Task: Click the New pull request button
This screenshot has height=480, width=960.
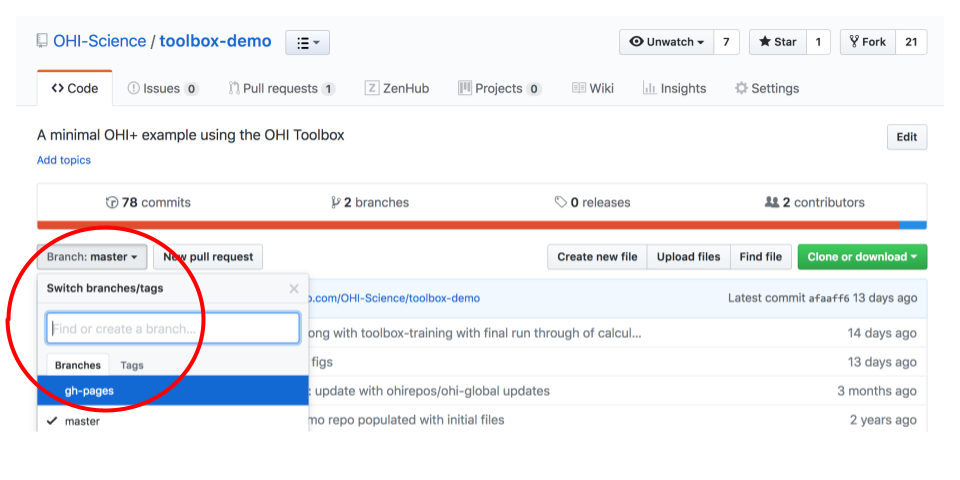Action: (x=208, y=257)
